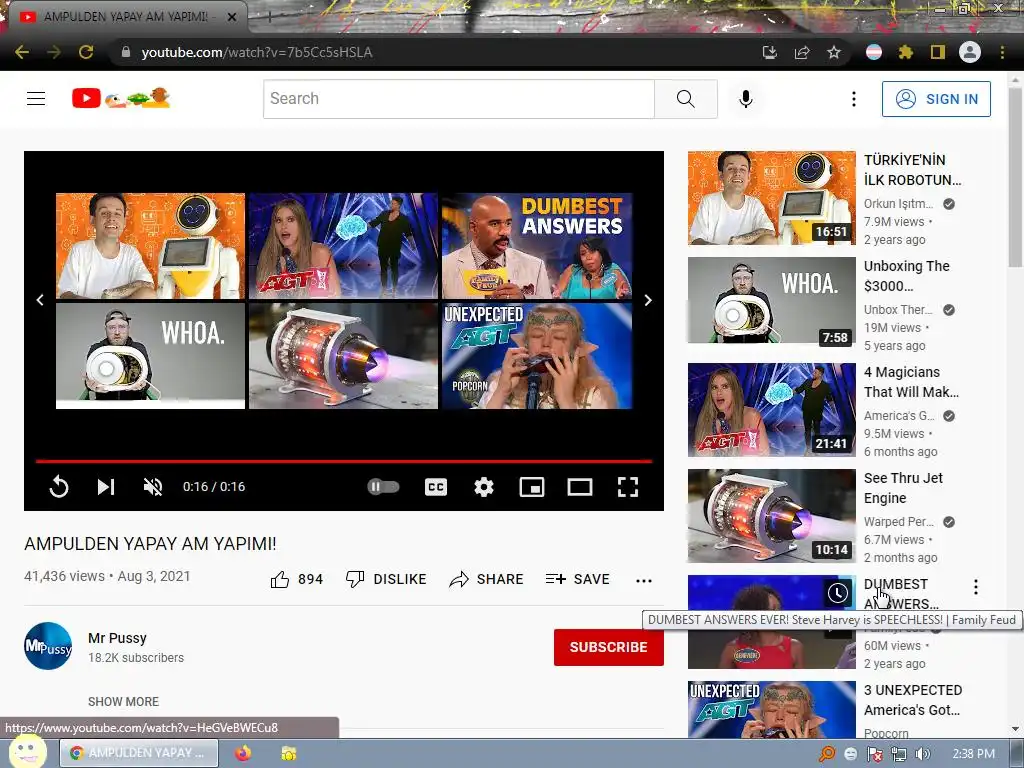This screenshot has width=1024, height=768.
Task: Click the SIGN IN button
Action: coord(936,99)
